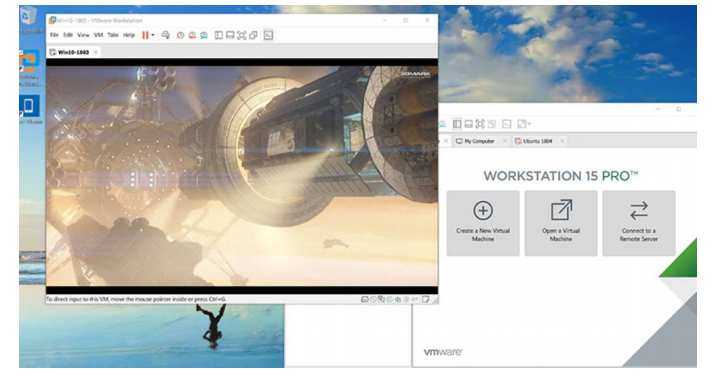Switch to the Ubuntu 1804 tab
This screenshot has height=378, width=719.
pos(537,141)
